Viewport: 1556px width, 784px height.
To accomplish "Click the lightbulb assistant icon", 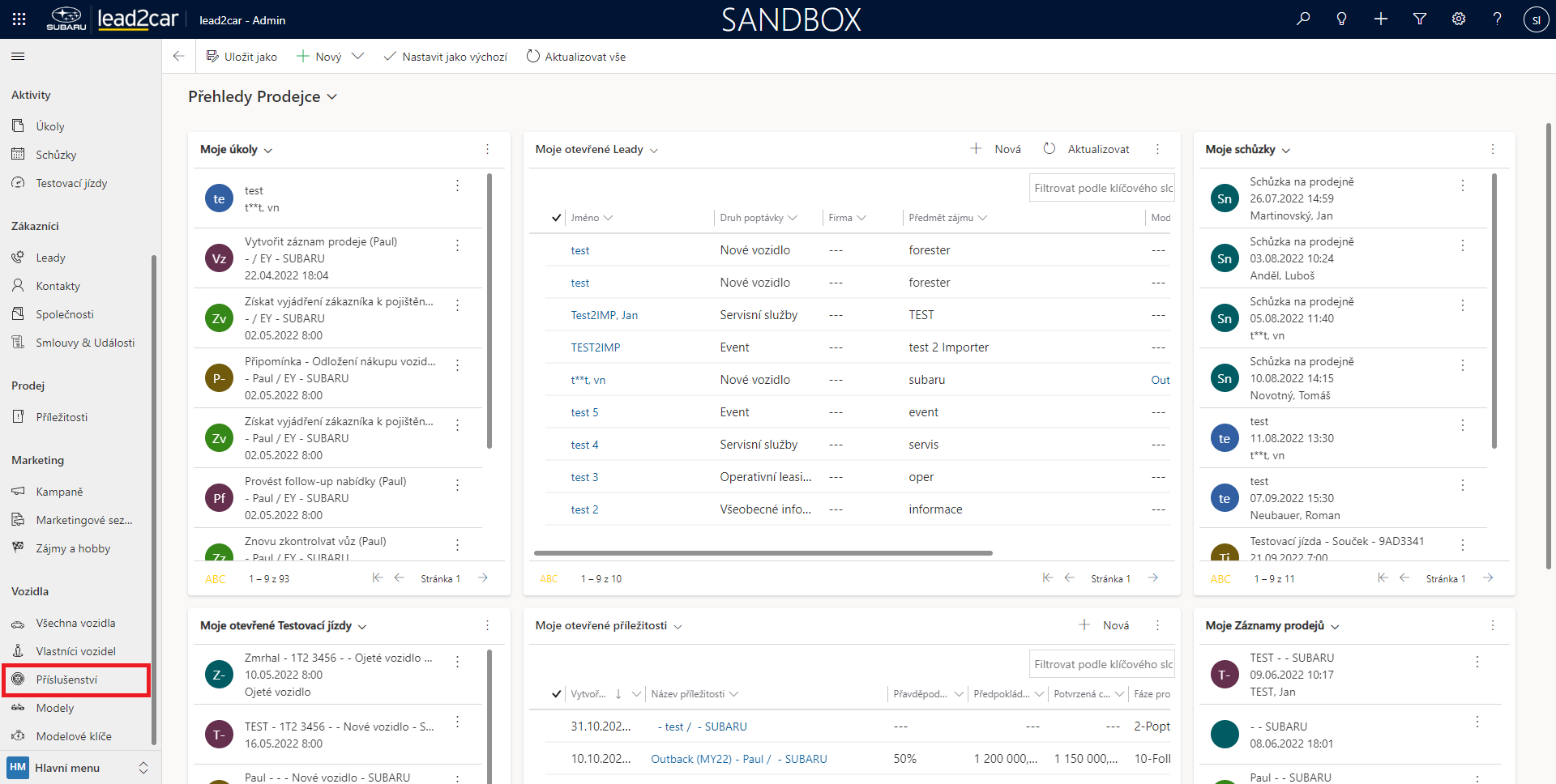I will click(x=1342, y=19).
